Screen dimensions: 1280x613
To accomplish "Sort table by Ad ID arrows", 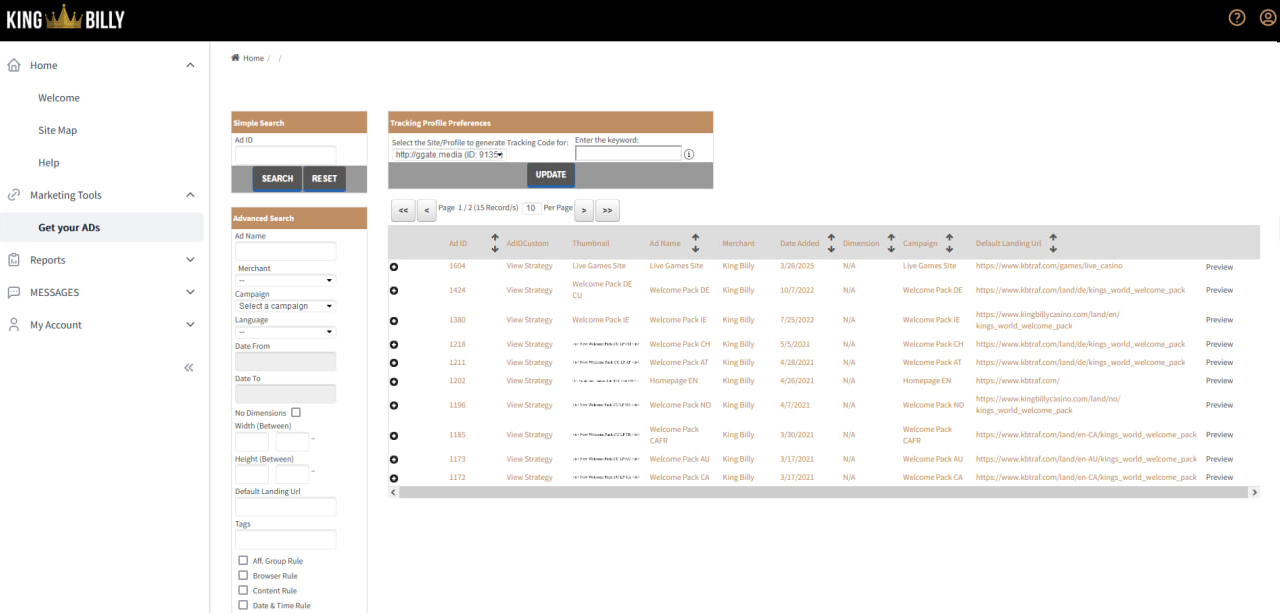I will [495, 243].
